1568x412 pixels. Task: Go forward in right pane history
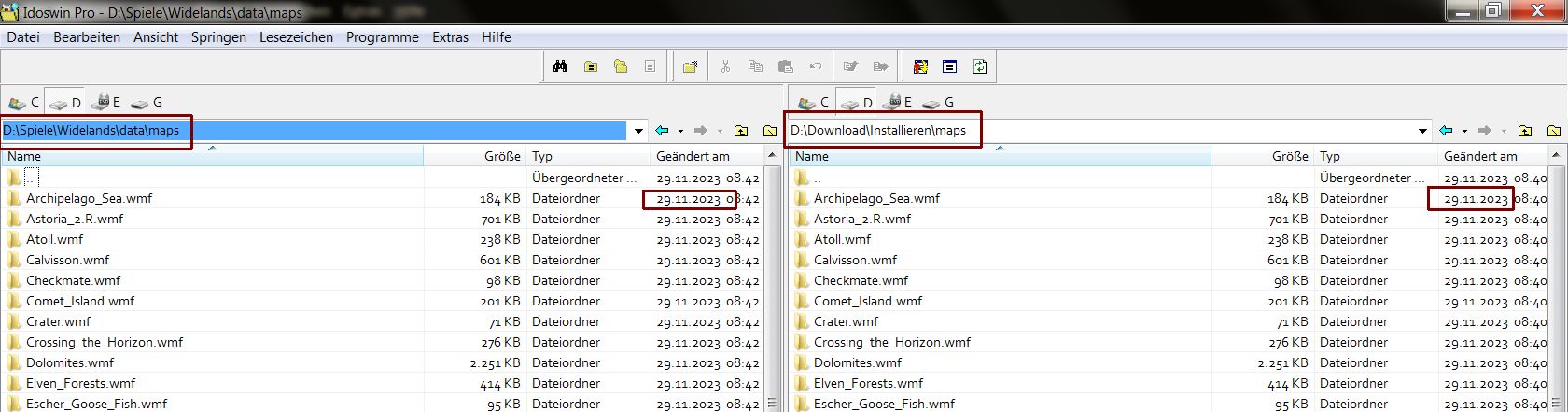click(x=1485, y=131)
